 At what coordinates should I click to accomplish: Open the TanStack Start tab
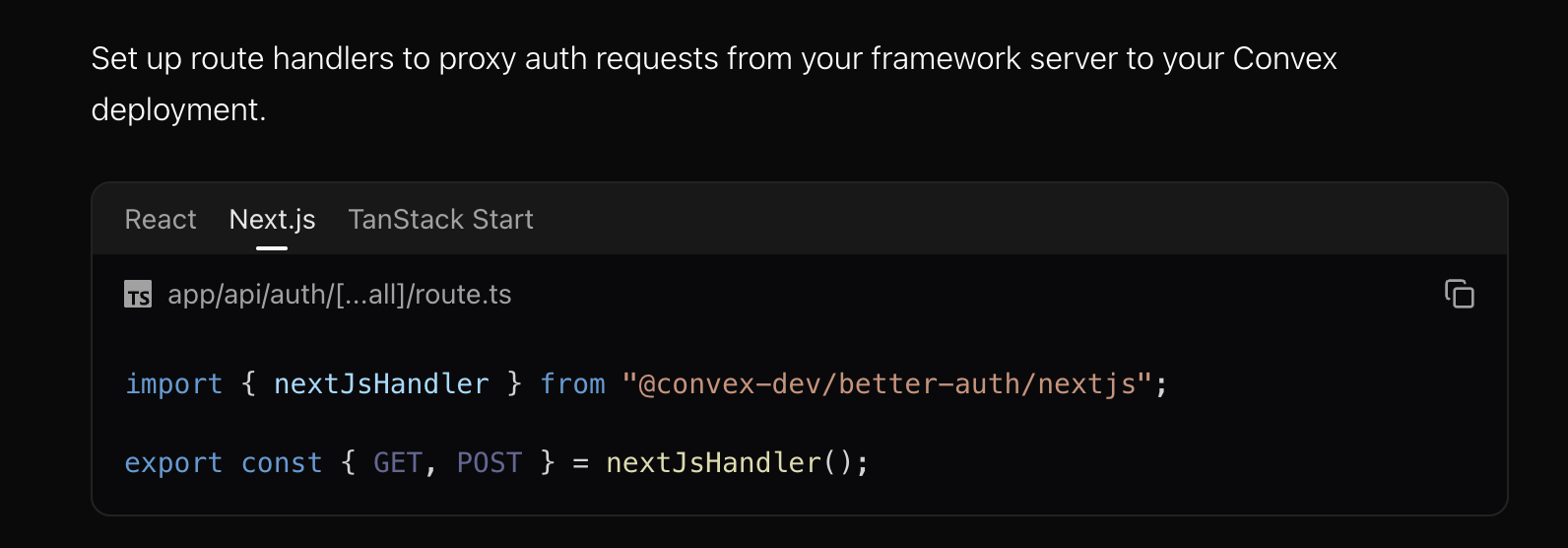click(440, 219)
